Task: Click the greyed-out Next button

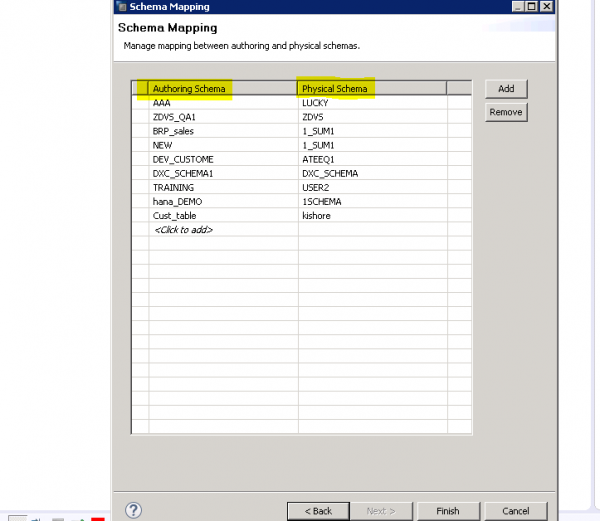Action: pyautogui.click(x=381, y=511)
